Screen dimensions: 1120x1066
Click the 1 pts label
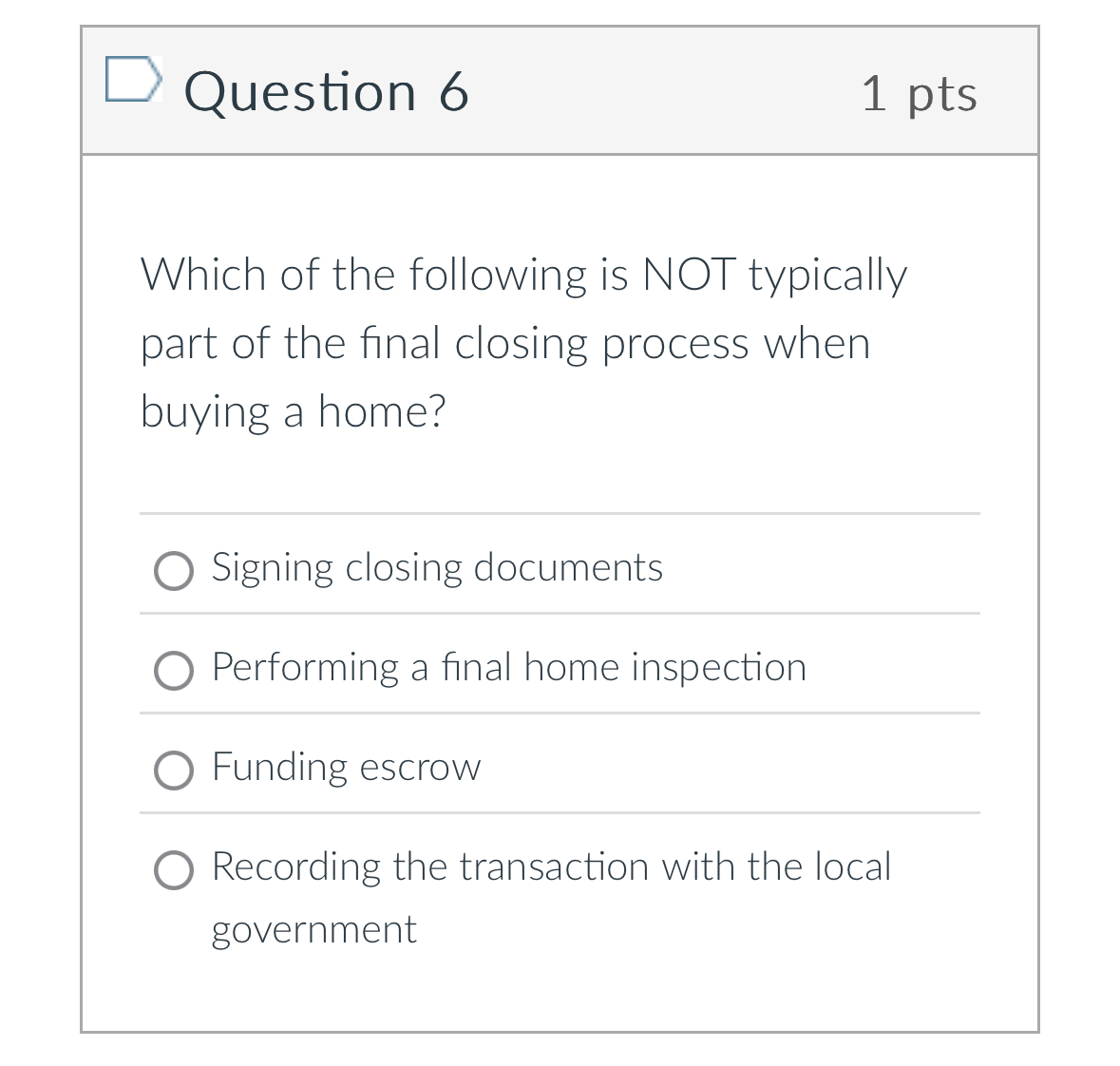919,94
